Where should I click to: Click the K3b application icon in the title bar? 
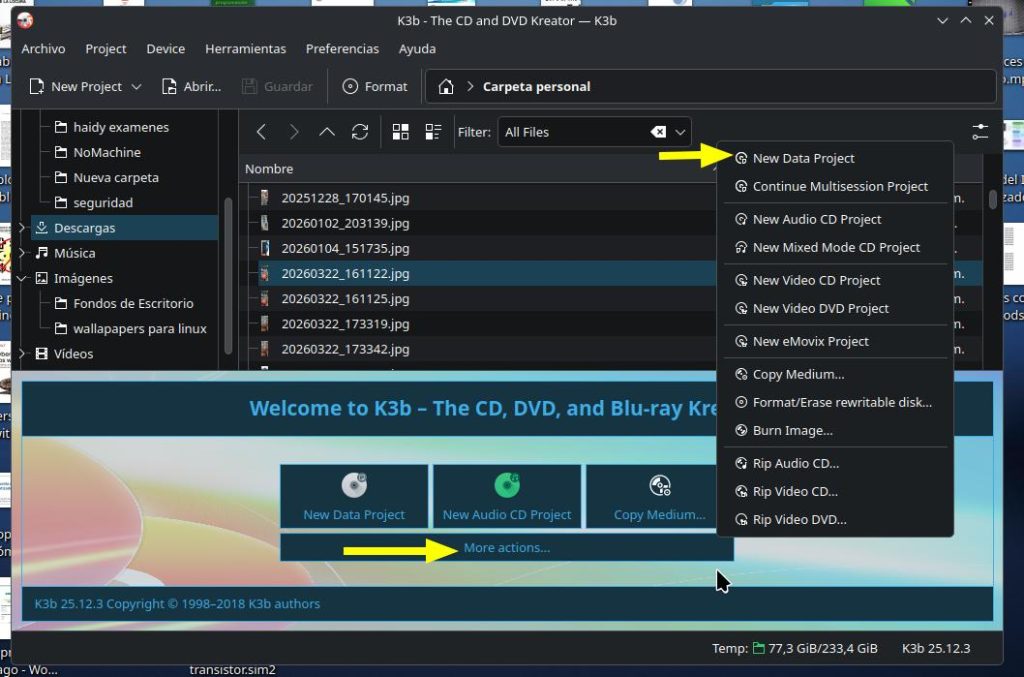25,20
